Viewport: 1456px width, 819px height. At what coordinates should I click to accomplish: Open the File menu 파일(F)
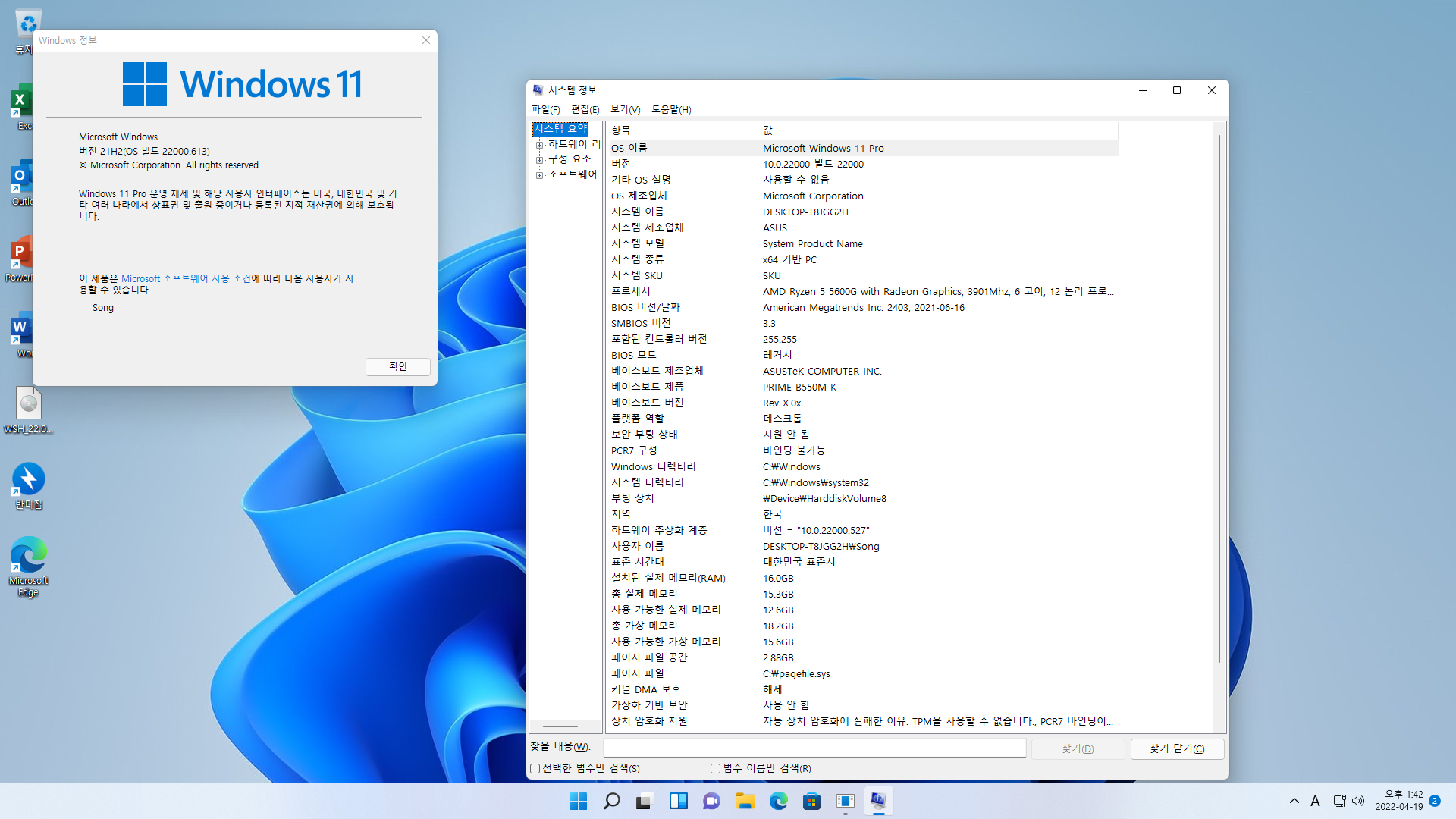(x=545, y=109)
